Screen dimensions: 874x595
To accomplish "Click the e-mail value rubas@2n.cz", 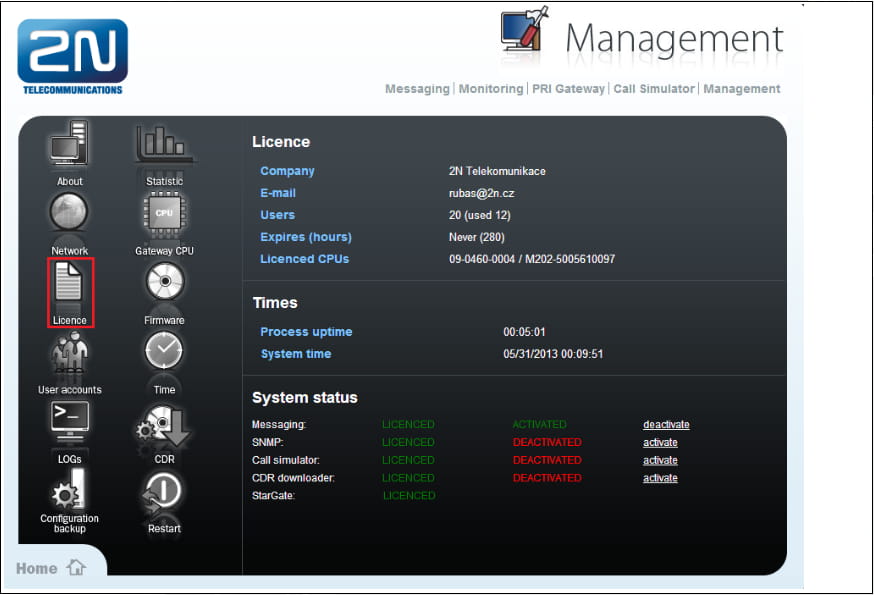I will click(x=482, y=193).
